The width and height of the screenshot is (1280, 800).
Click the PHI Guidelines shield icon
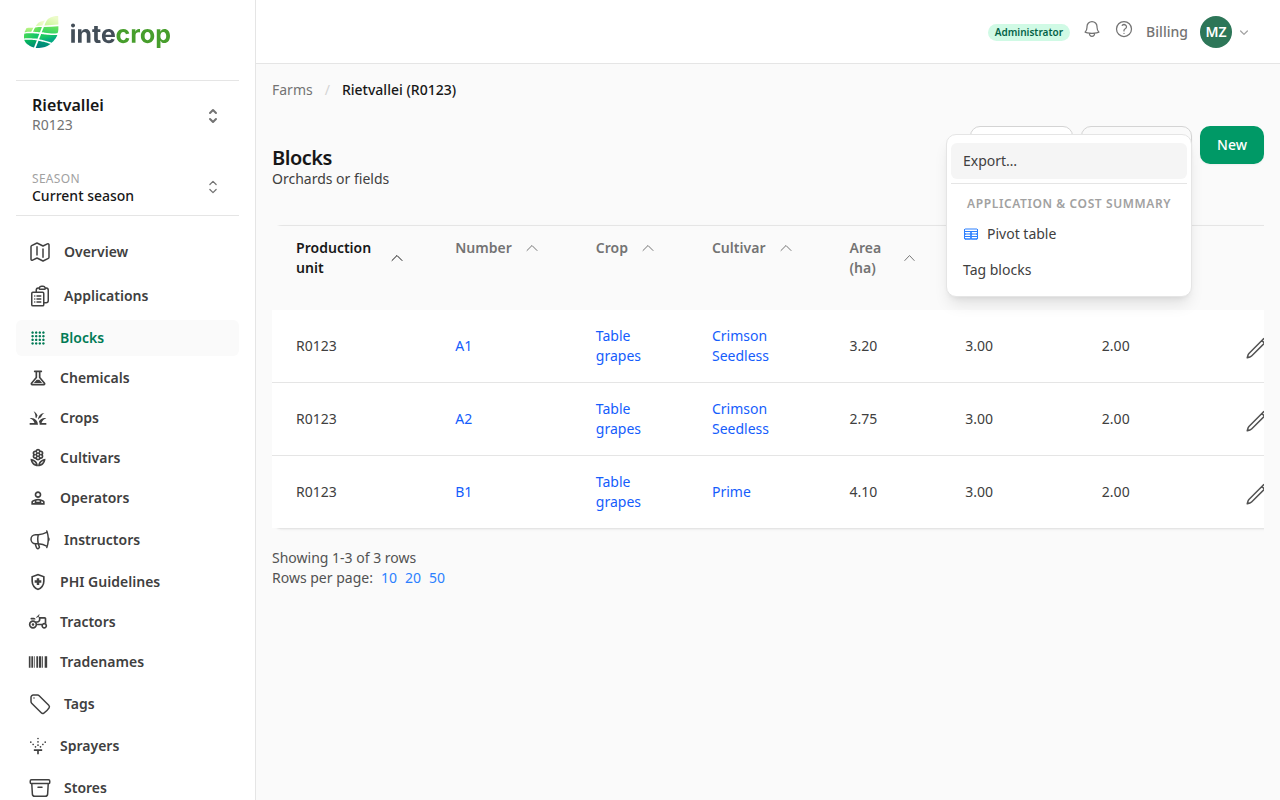[38, 582]
